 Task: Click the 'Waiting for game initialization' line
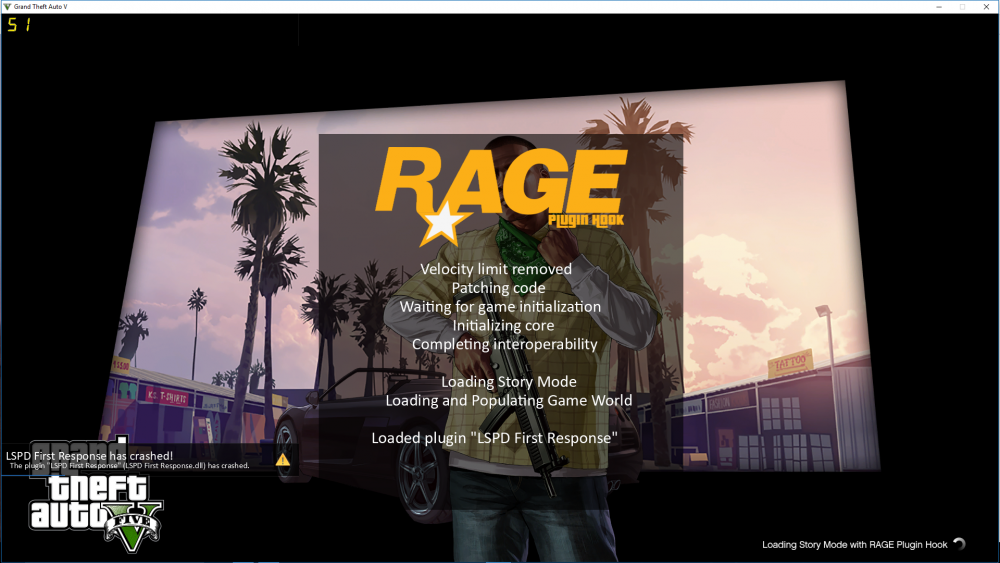pyautogui.click(x=500, y=307)
